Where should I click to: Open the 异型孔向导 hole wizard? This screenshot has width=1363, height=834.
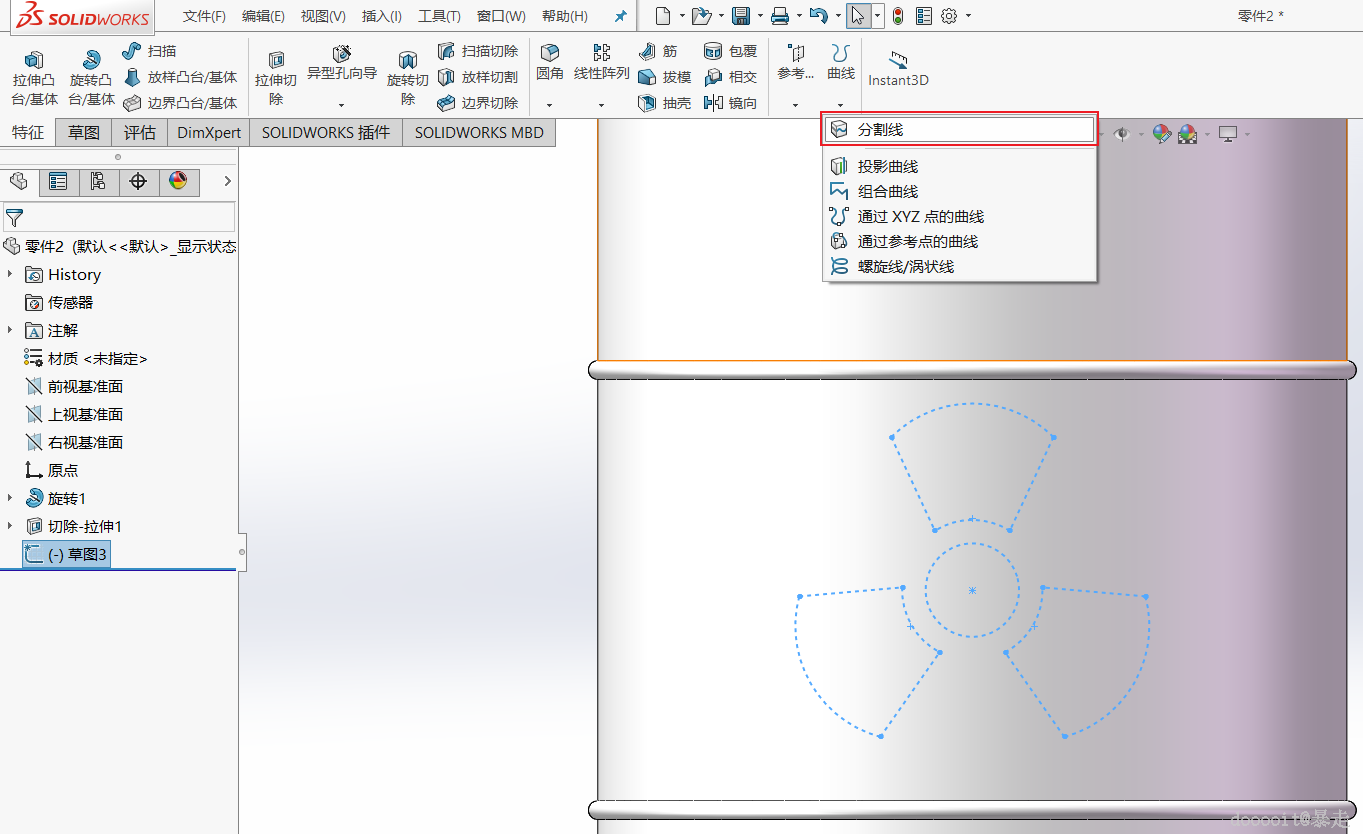coord(341,62)
